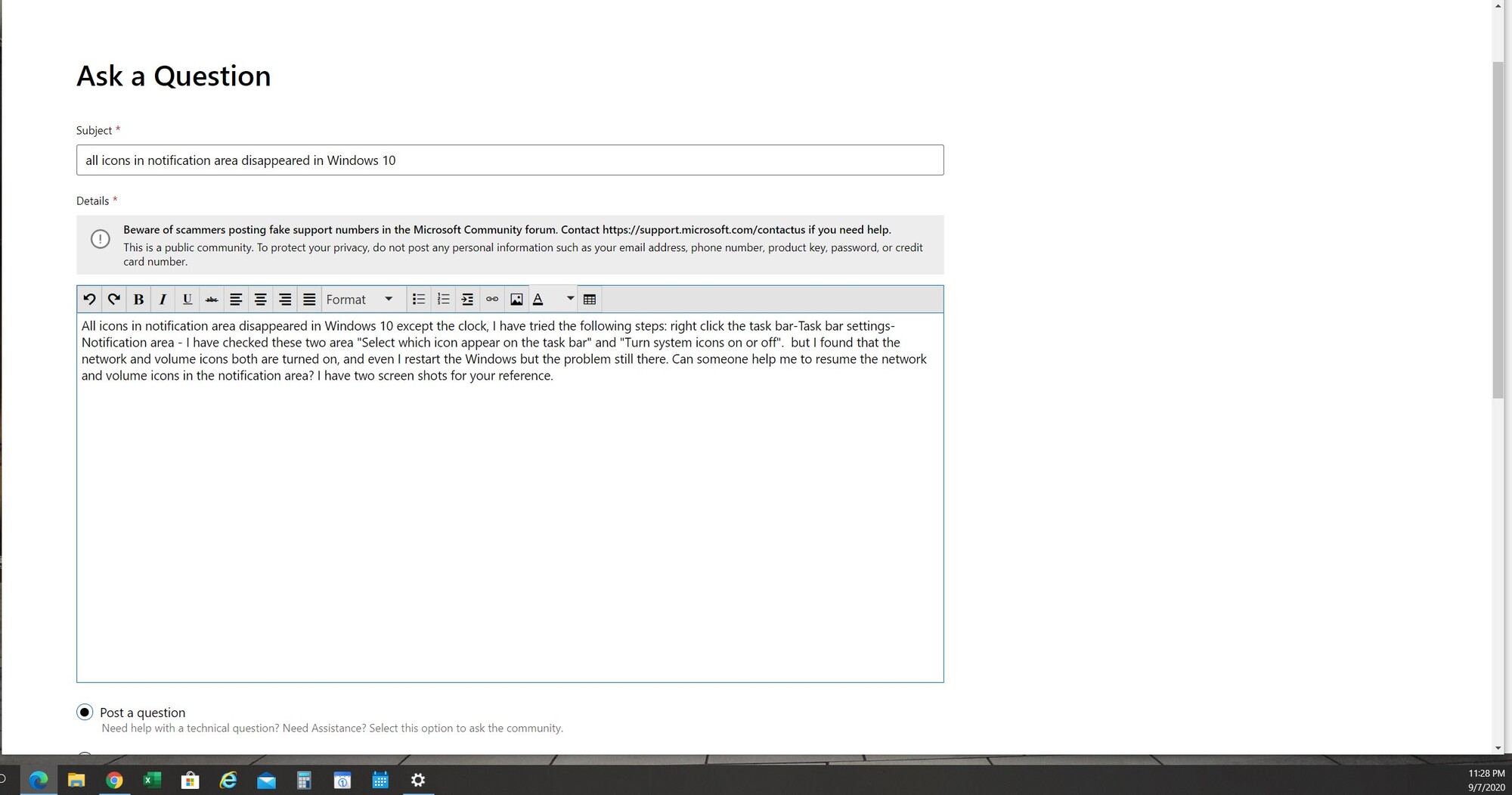1512x795 pixels.
Task: Toggle bold formatting
Action: (x=138, y=300)
